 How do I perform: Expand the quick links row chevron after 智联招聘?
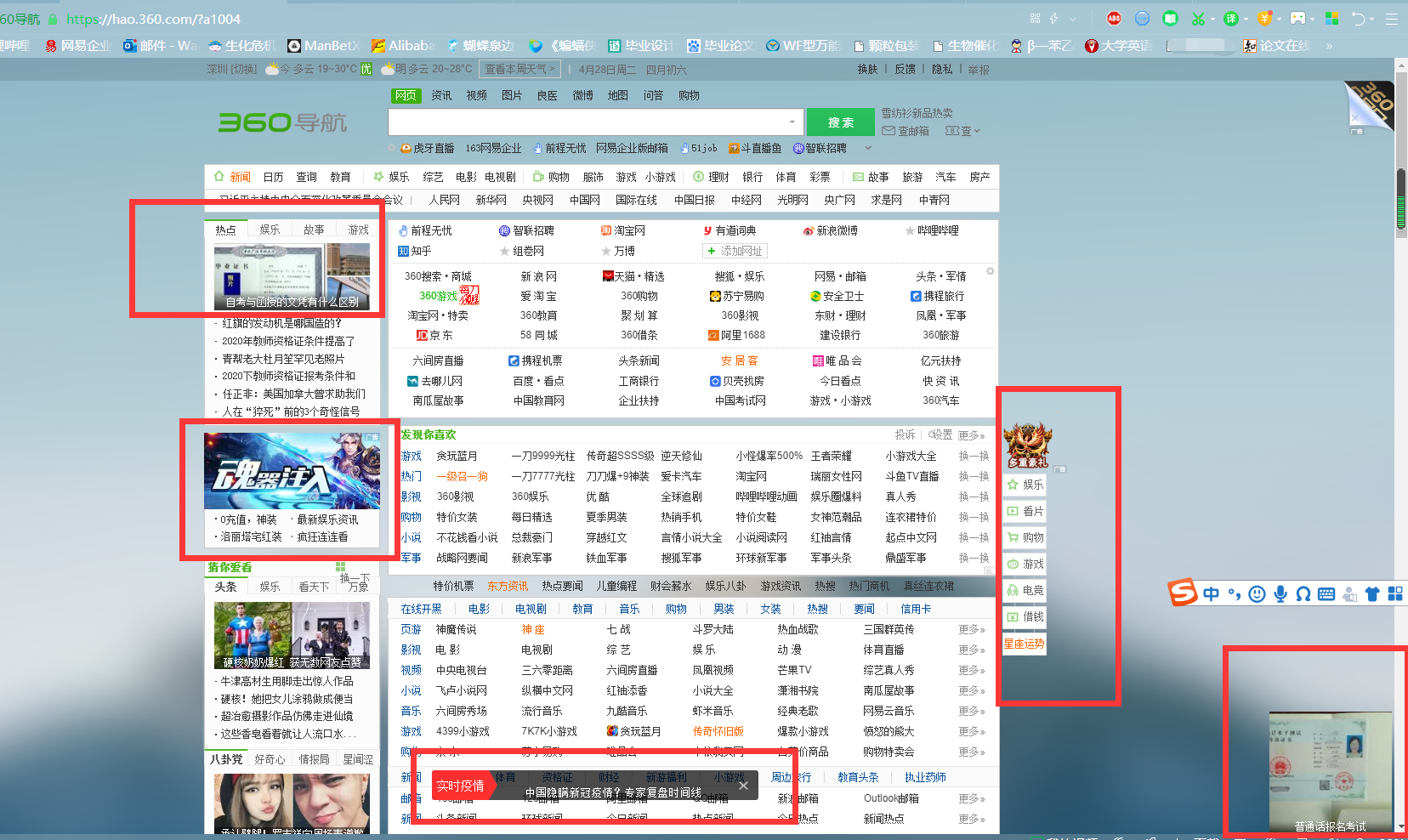pos(868,148)
